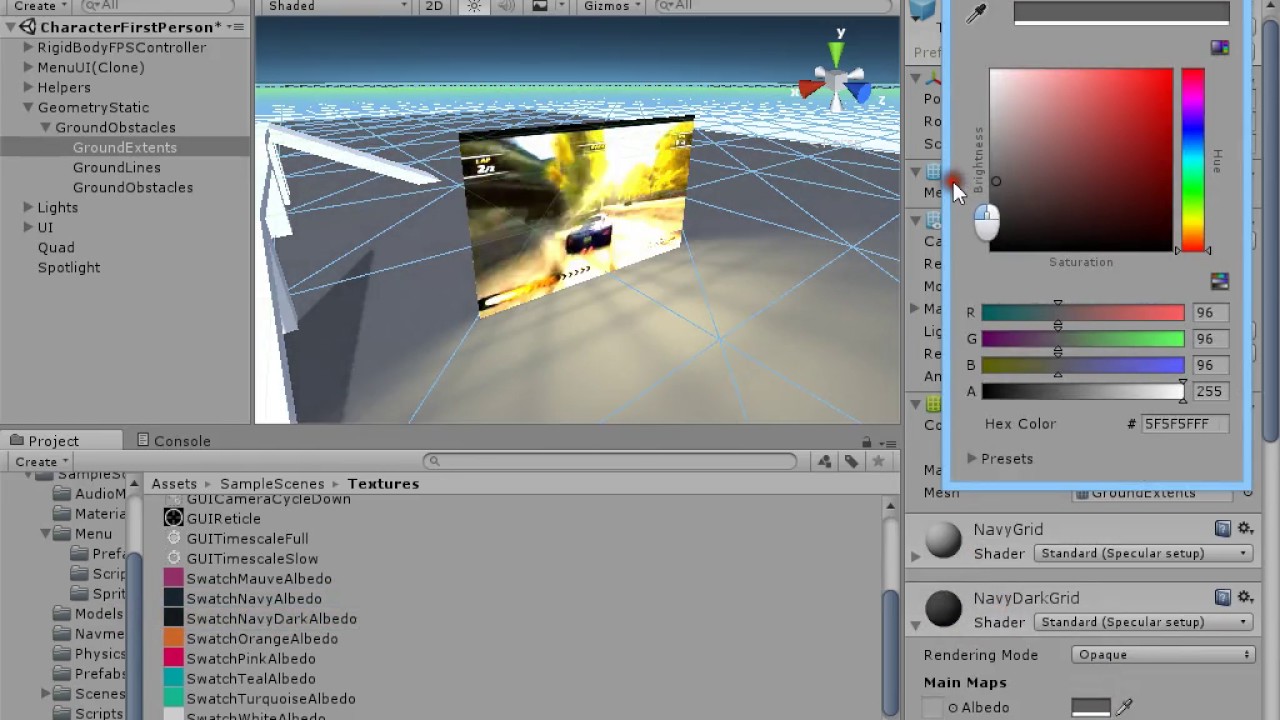Toggle 2D scene view mode
Screen dimensions: 1280x720
click(x=434, y=6)
